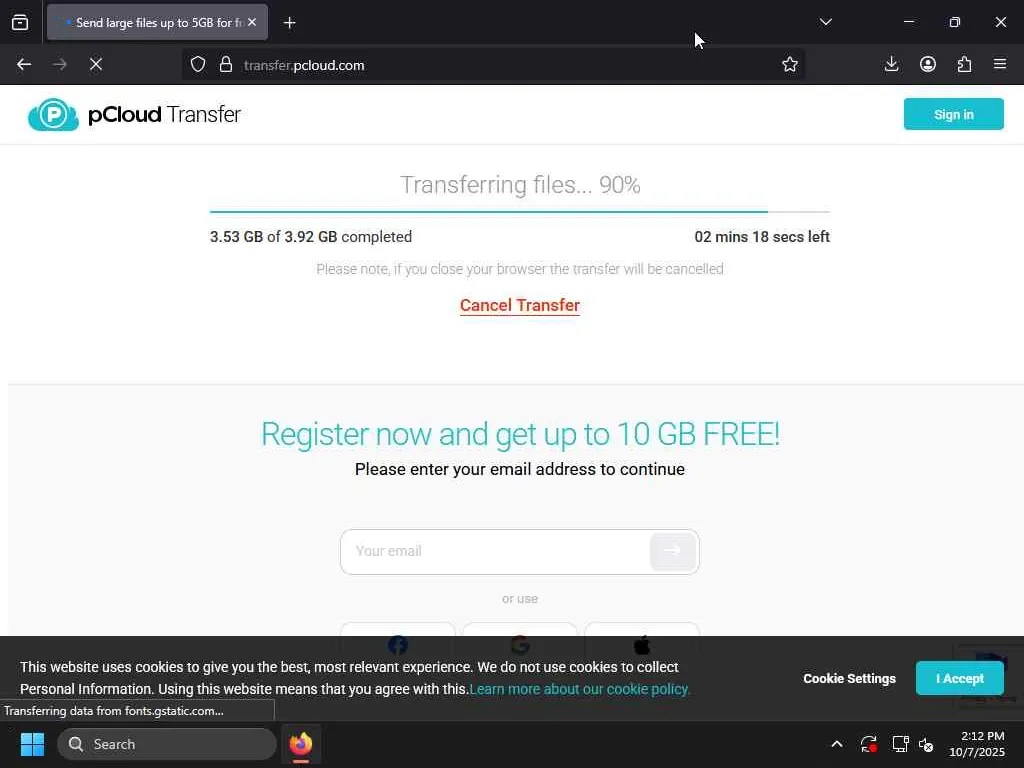
Task: Open Firefox View button
Action: [20, 22]
